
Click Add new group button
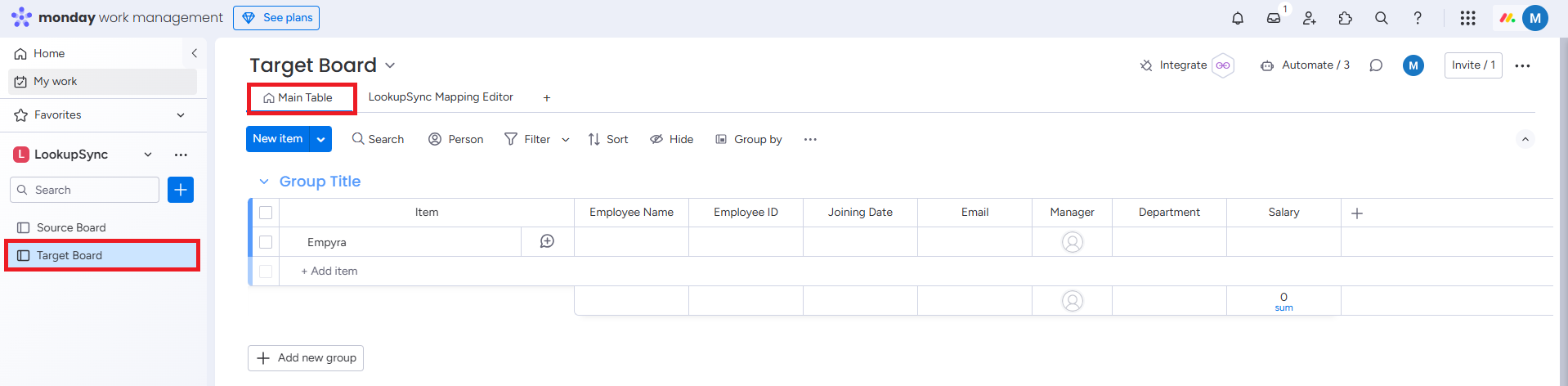[306, 358]
